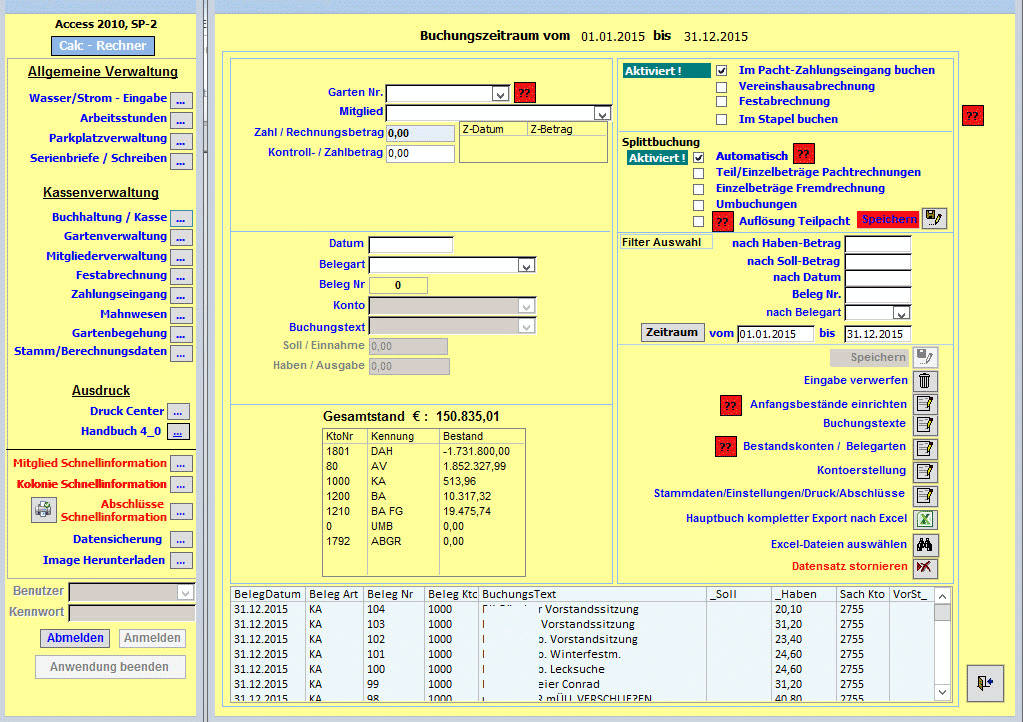The height and width of the screenshot is (722, 1023).
Task: Check the Auflösung Teilpacht checkbox
Action: (698, 221)
